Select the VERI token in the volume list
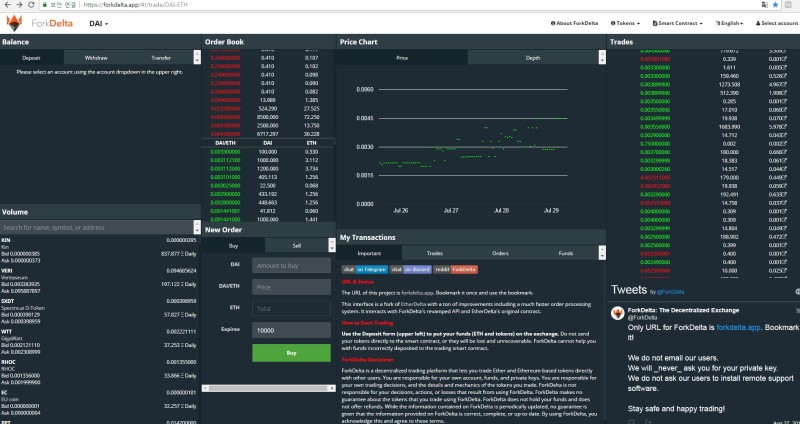This screenshot has height=424, width=800. 99,281
